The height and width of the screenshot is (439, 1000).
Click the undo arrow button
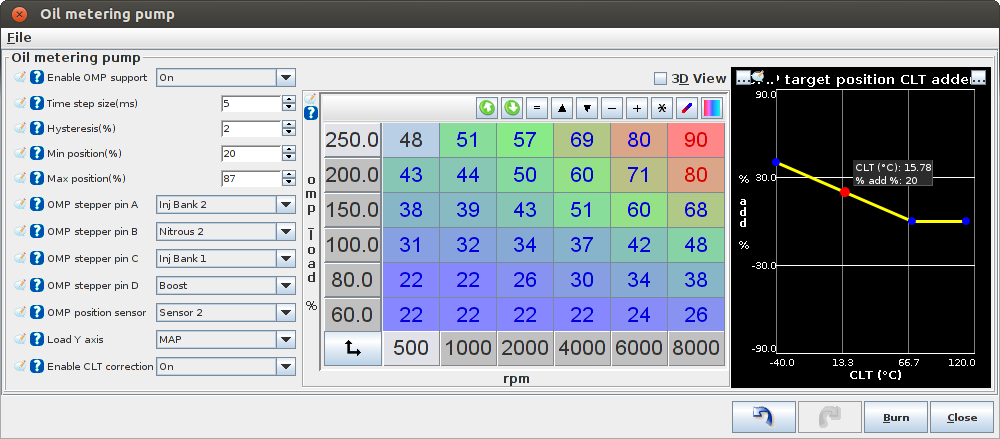click(x=763, y=417)
